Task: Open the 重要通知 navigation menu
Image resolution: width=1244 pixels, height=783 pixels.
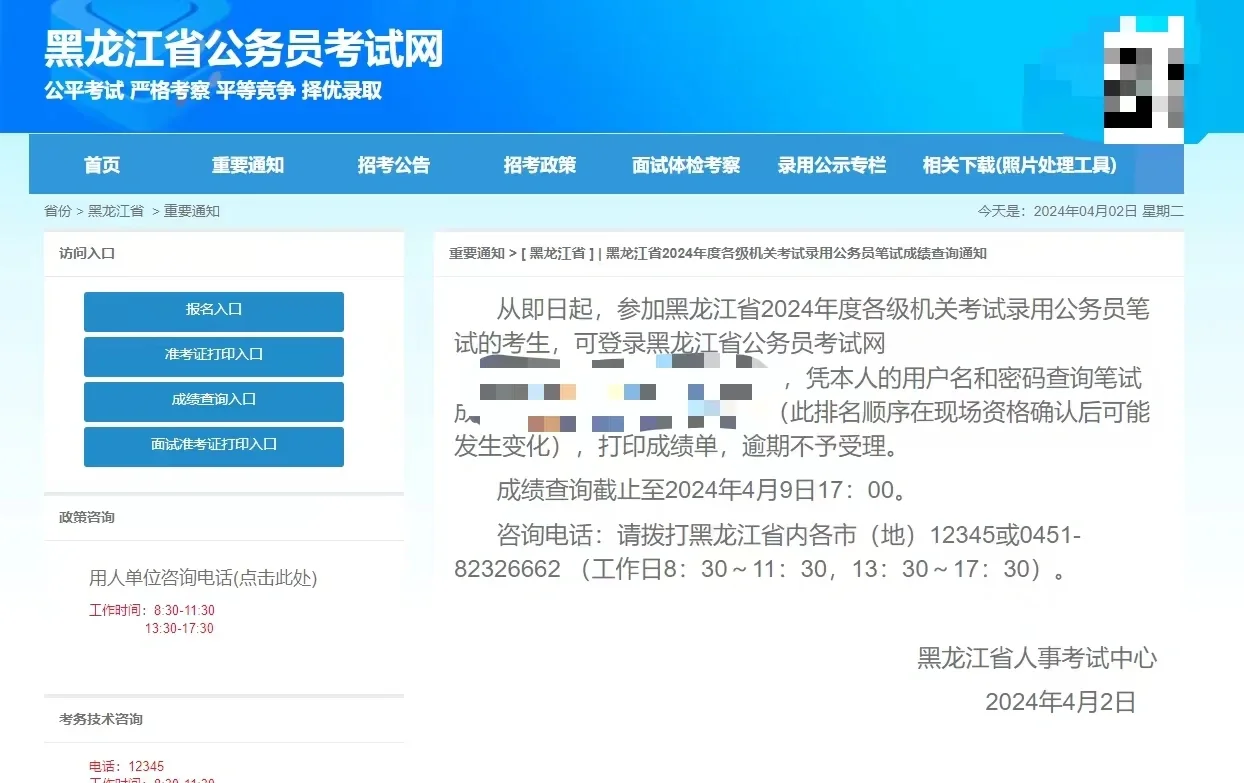Action: pos(247,165)
